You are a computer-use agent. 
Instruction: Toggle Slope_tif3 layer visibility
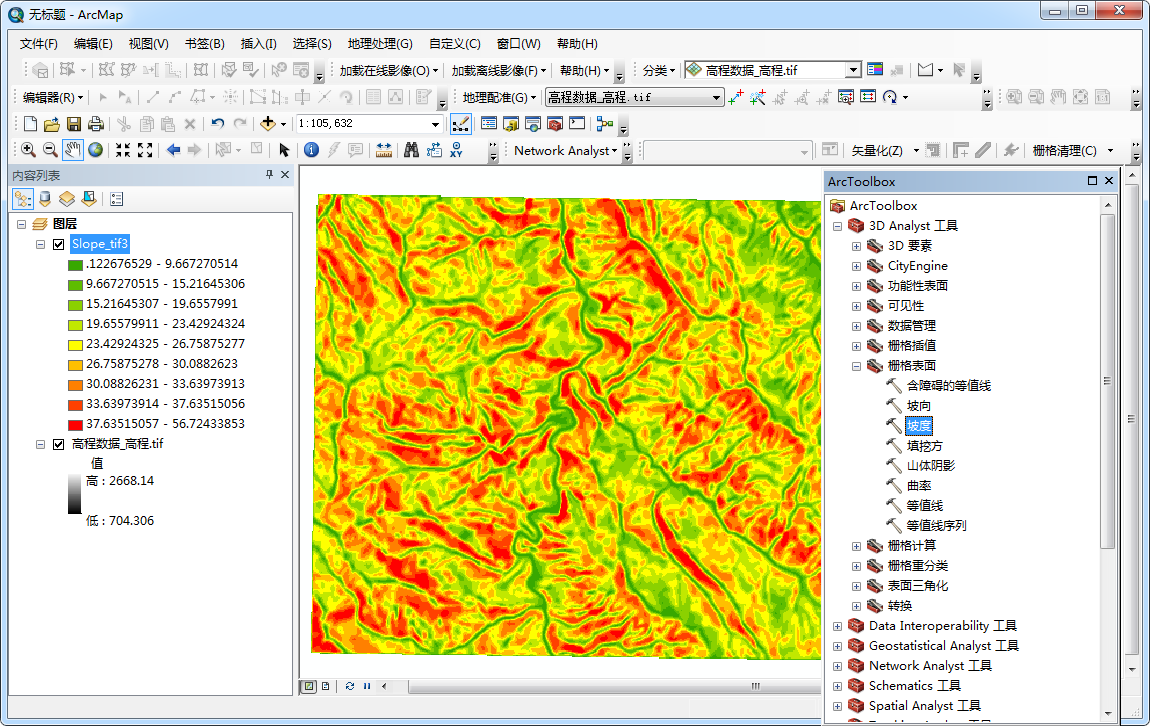coord(59,244)
